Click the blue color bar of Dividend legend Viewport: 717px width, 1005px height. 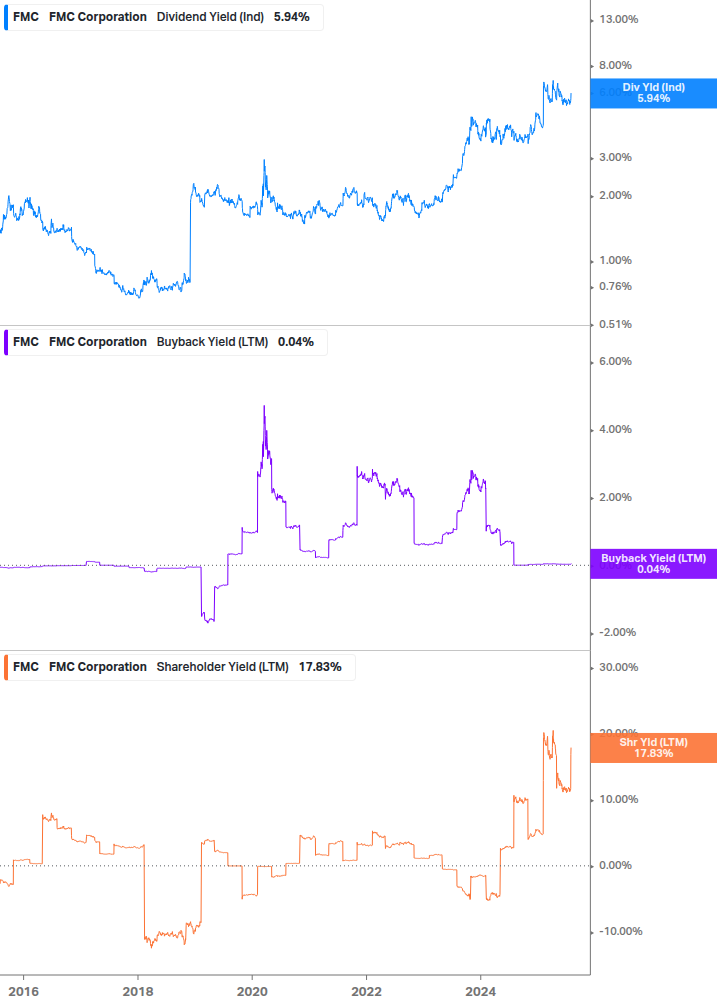[6, 17]
